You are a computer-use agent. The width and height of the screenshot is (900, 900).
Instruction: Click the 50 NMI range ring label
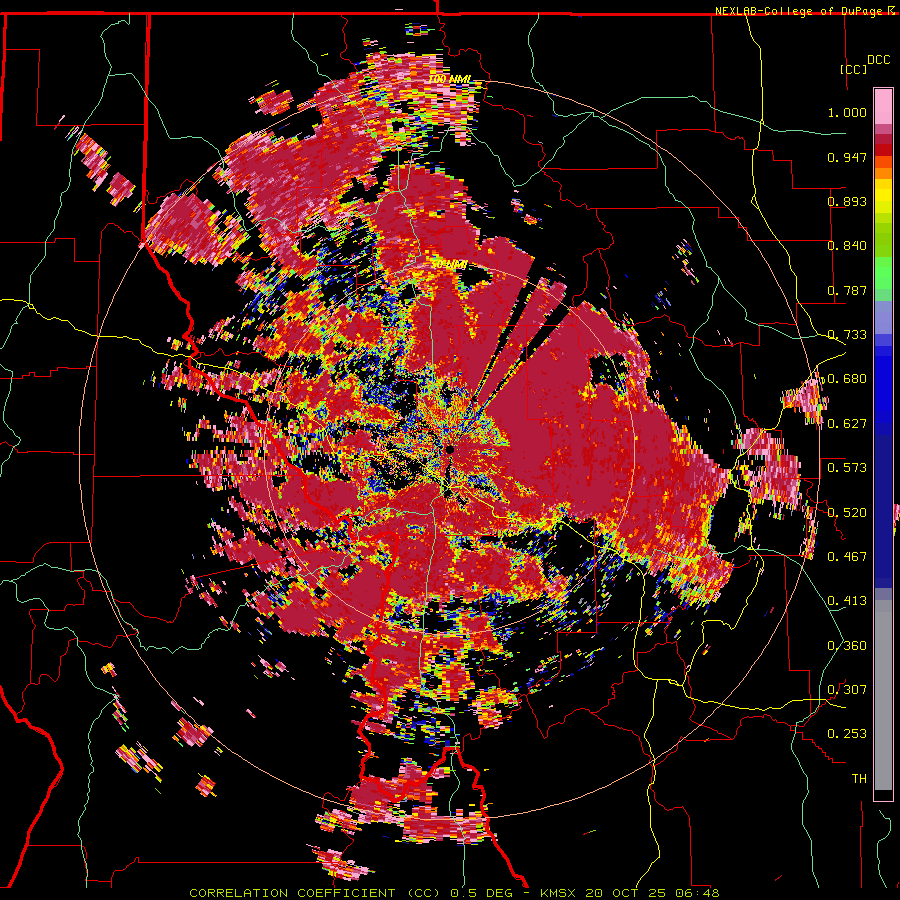click(449, 265)
